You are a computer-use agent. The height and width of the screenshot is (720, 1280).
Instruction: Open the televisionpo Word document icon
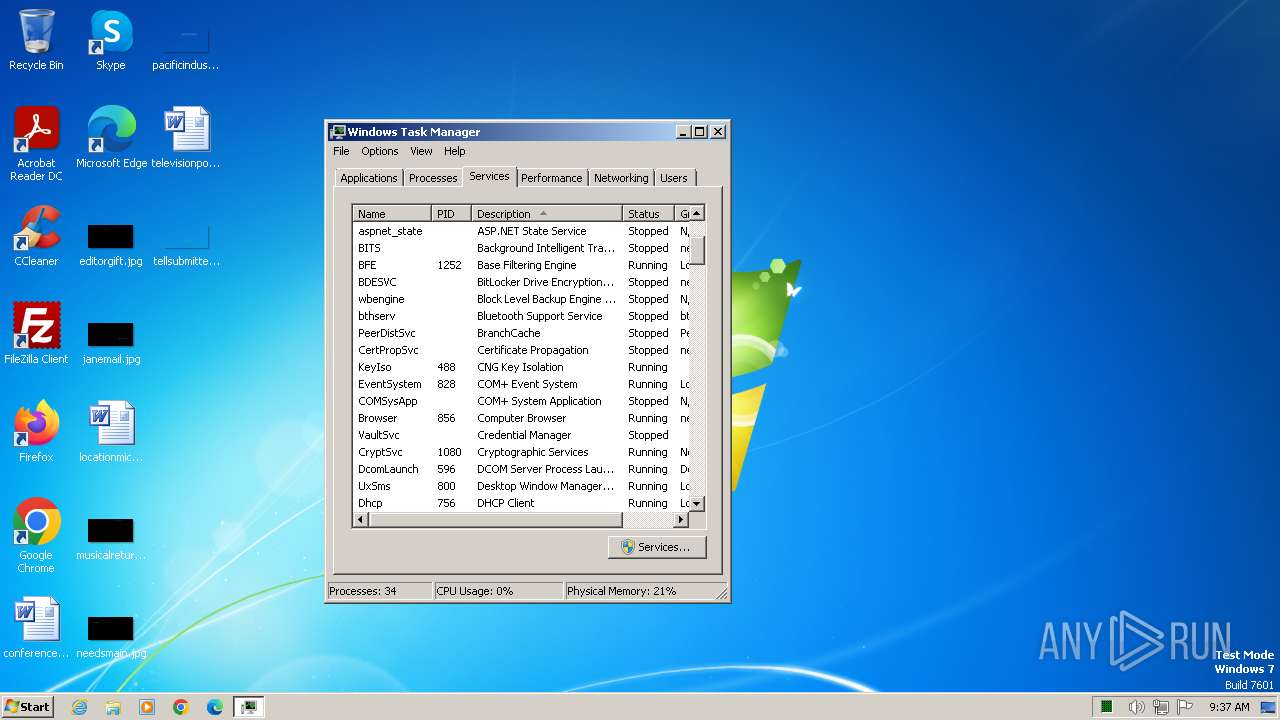tap(186, 138)
